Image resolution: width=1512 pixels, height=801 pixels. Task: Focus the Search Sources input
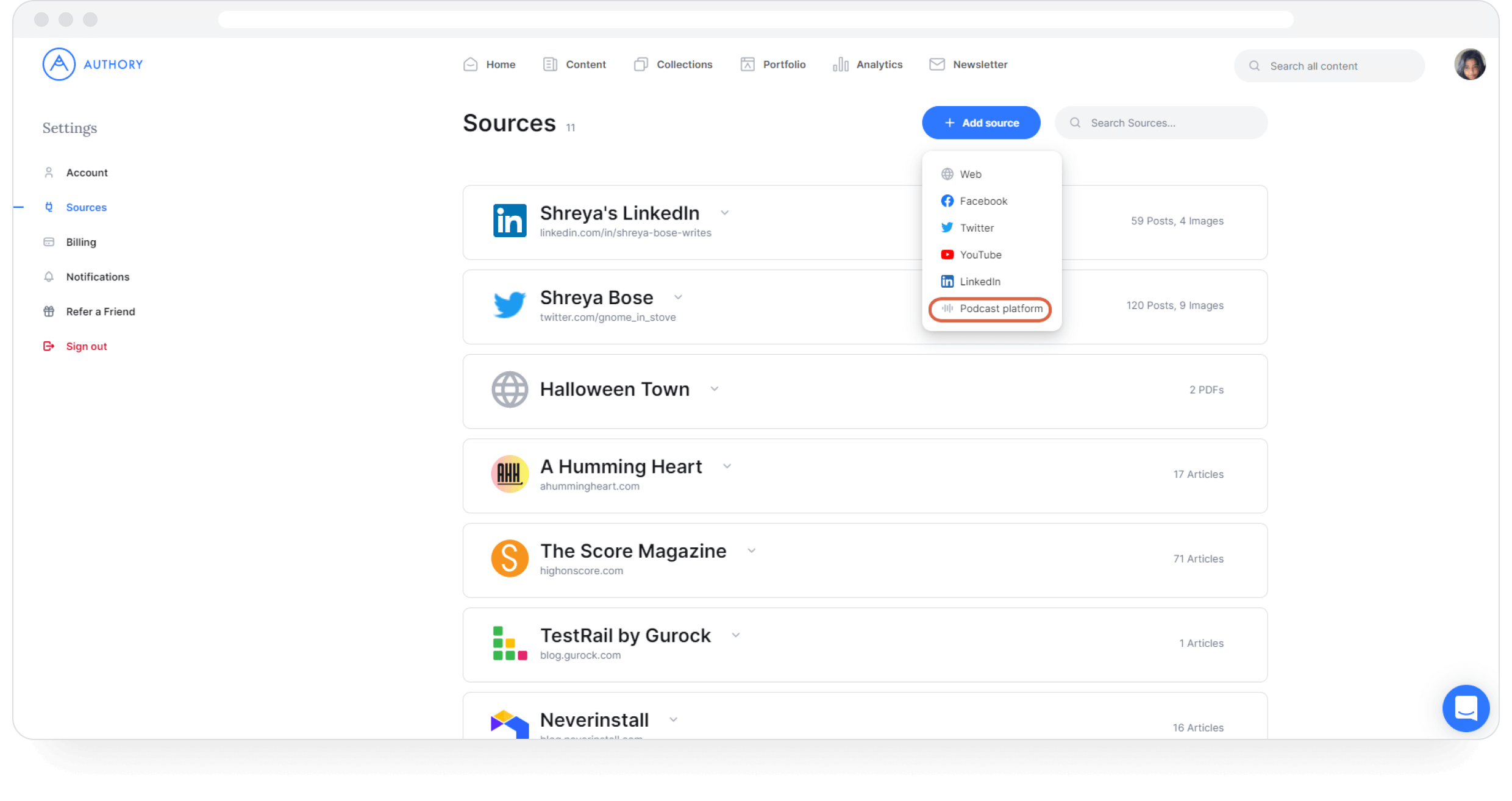click(x=1161, y=123)
